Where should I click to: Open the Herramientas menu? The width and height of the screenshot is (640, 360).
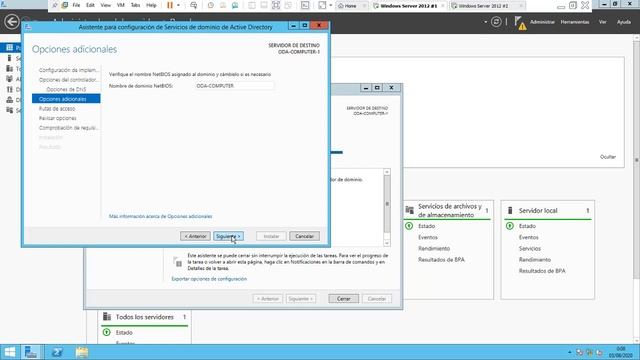coord(575,22)
